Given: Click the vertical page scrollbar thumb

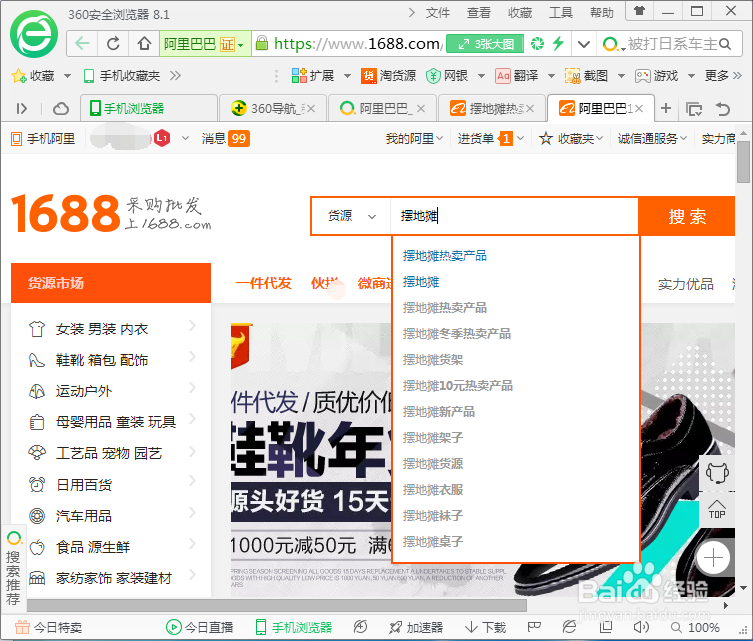Looking at the screenshot, I should (743, 162).
